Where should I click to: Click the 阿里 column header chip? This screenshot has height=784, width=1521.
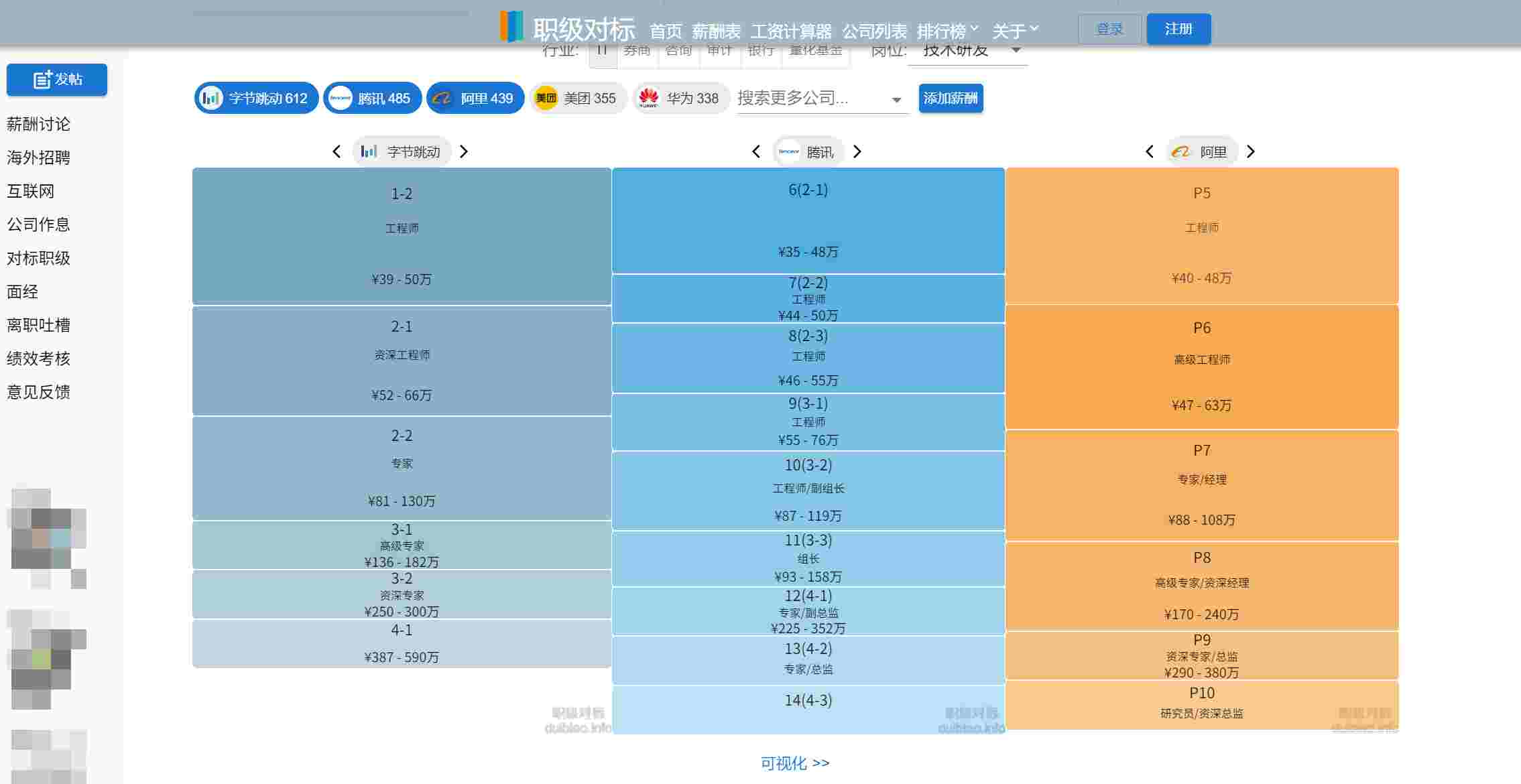pos(1201,151)
